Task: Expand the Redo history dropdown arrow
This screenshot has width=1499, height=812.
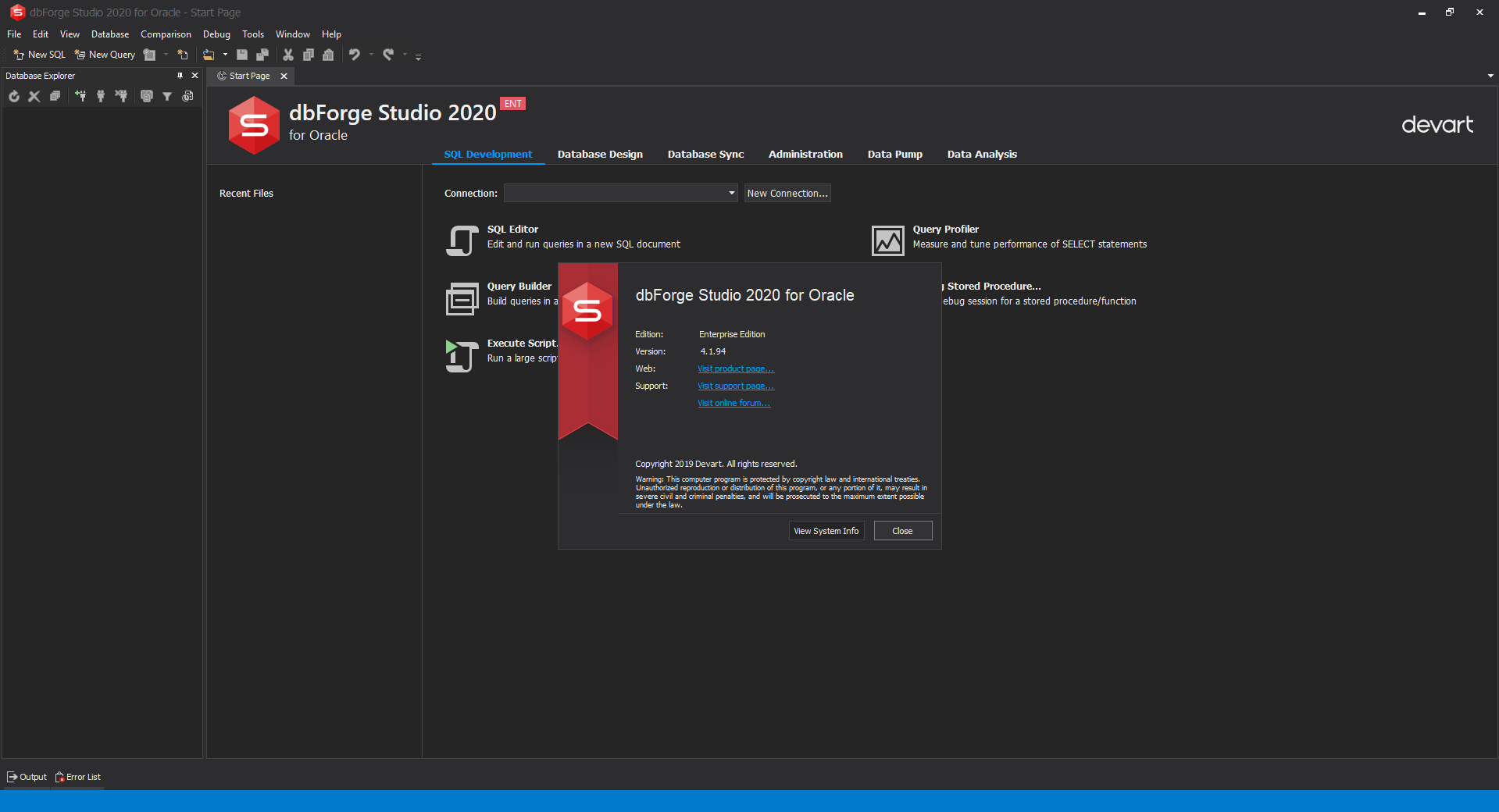Action: click(x=405, y=55)
